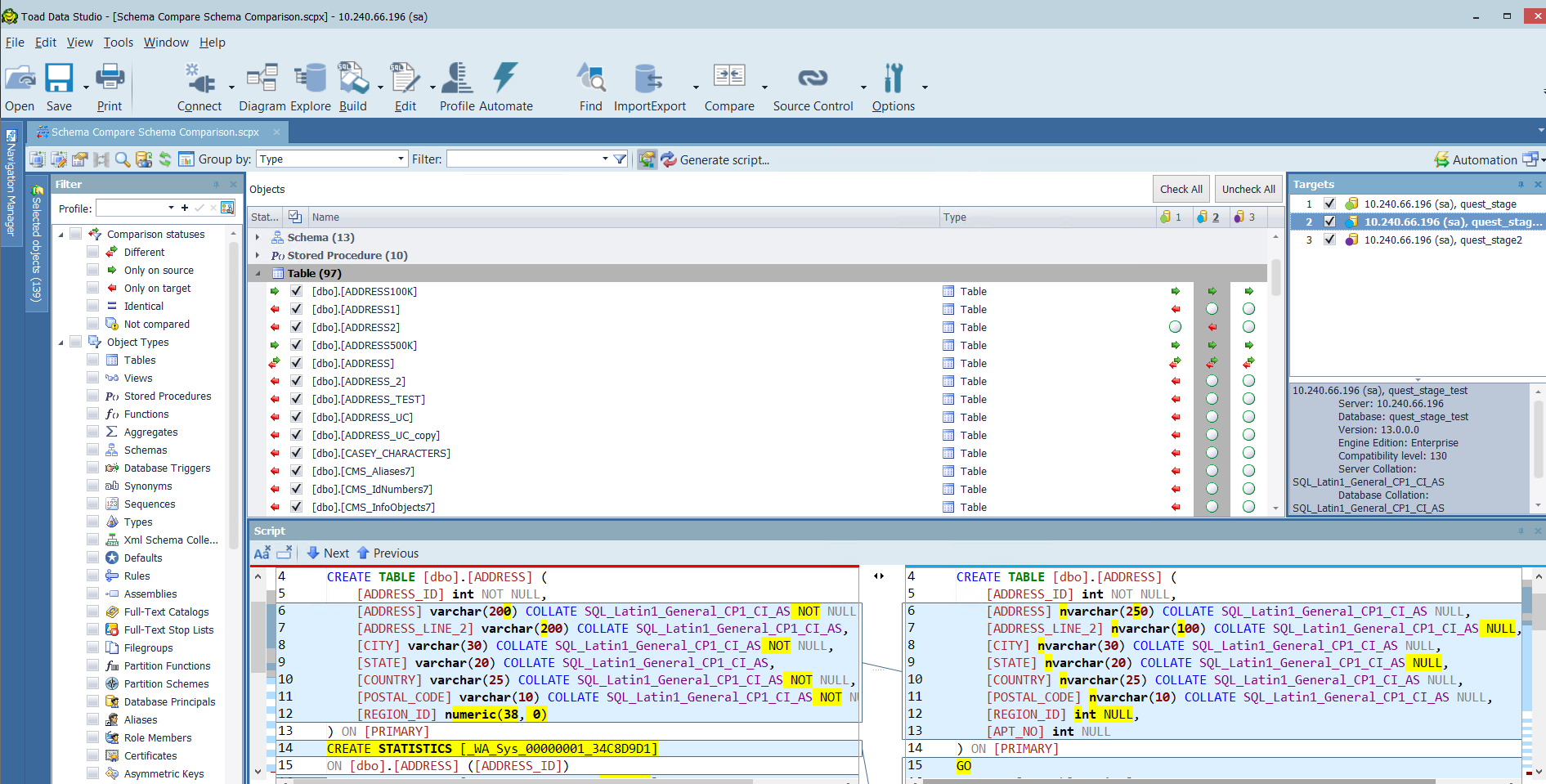Open the Group by dropdown
Image resolution: width=1546 pixels, height=784 pixels.
coord(401,159)
